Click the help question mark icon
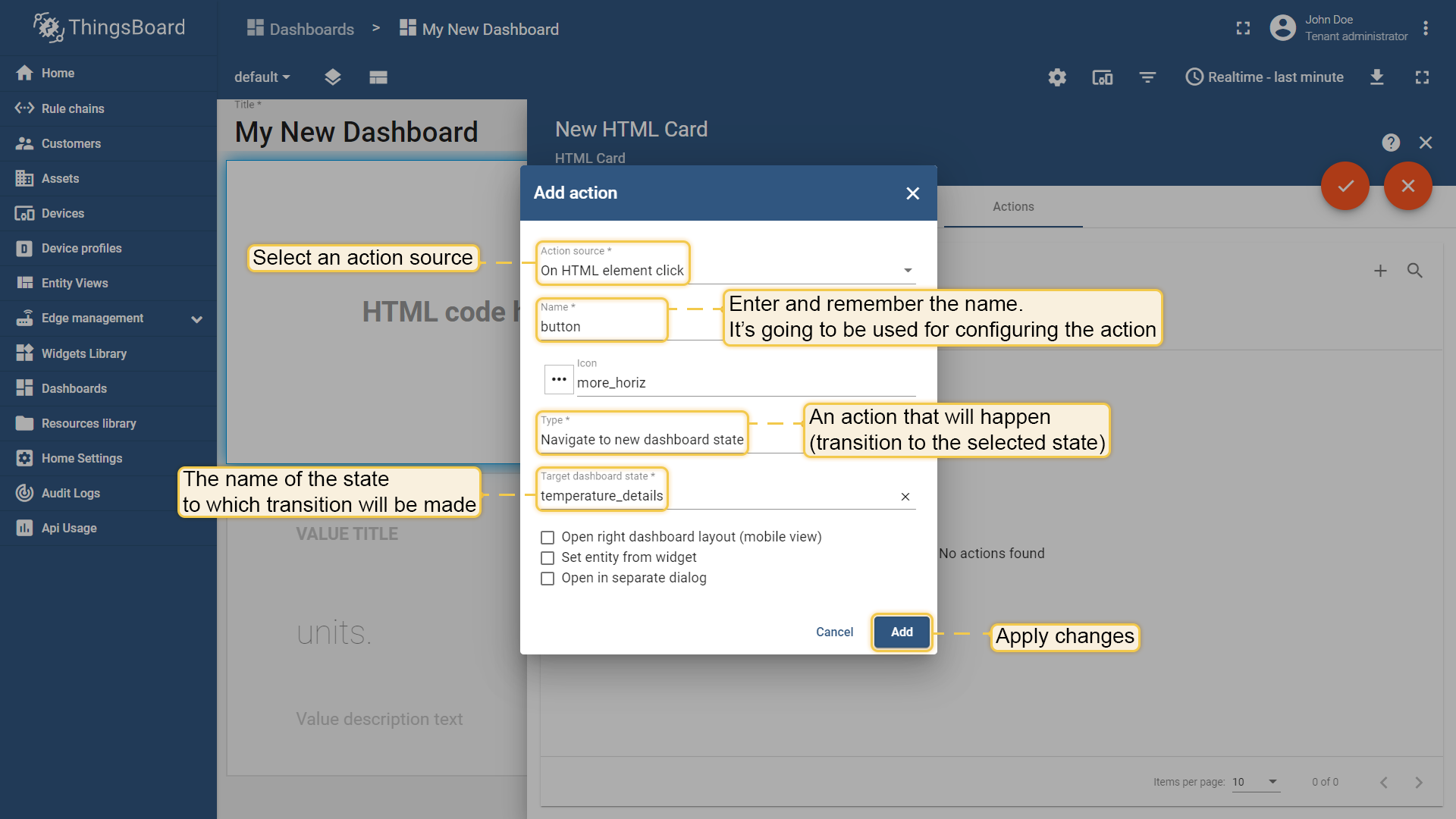Screen dimensions: 1456x819 1391,143
